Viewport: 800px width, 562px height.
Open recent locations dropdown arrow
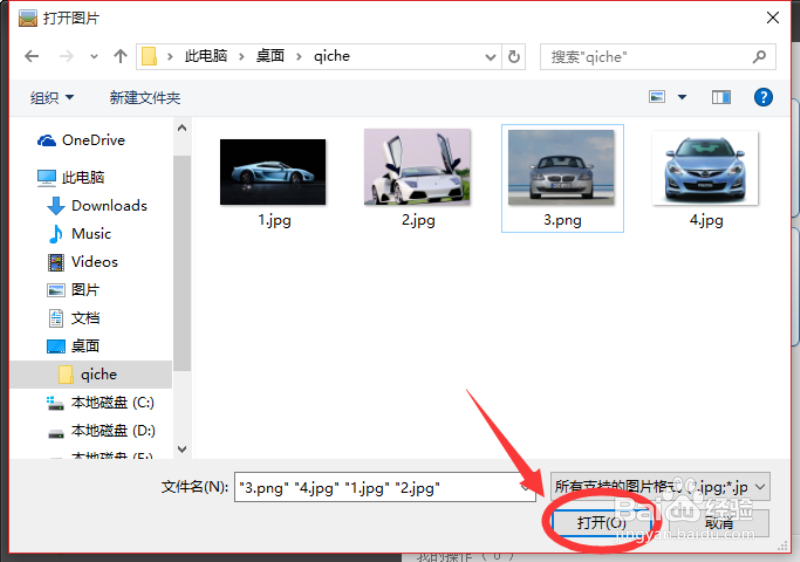point(94,57)
